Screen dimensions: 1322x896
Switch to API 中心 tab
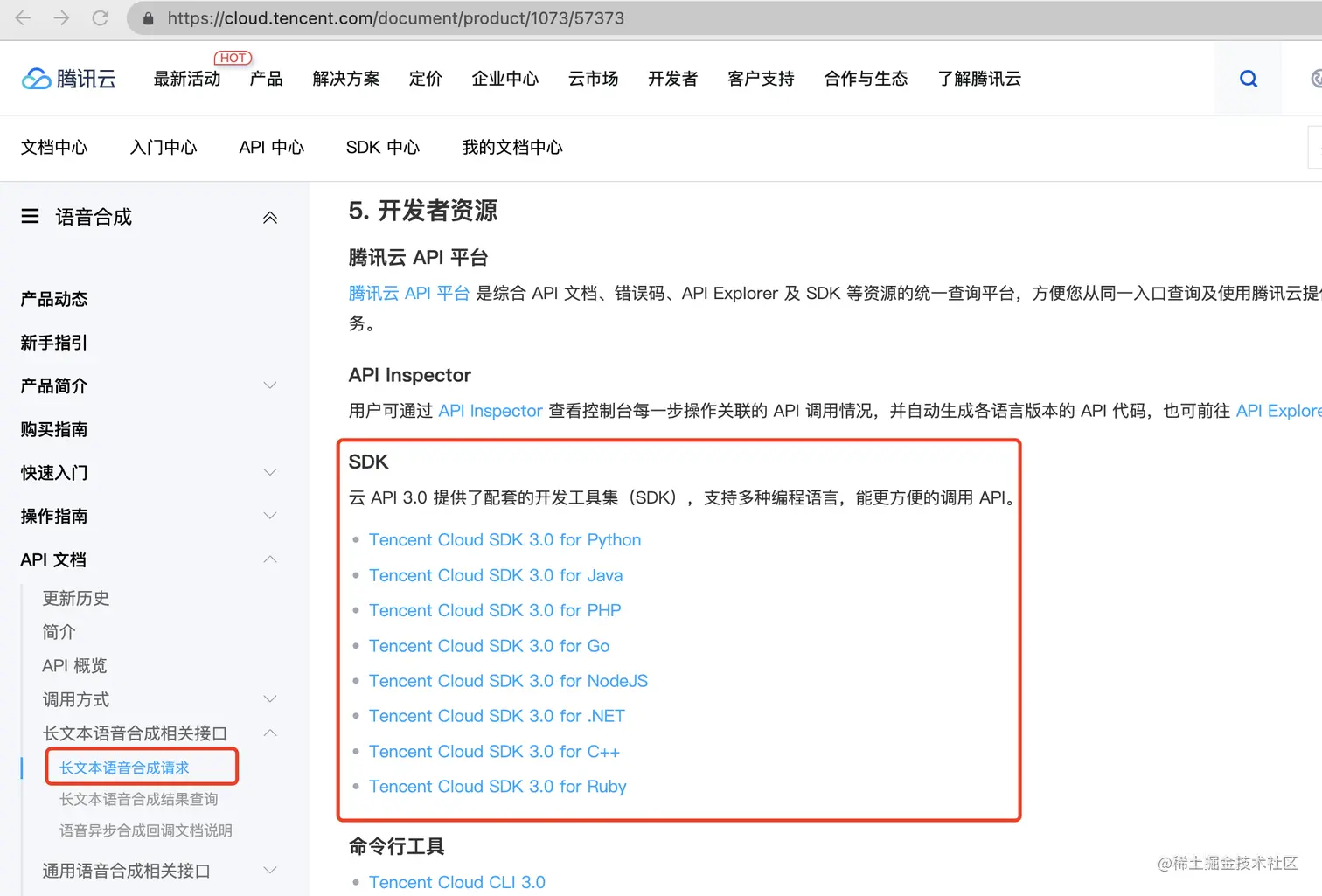point(272,148)
